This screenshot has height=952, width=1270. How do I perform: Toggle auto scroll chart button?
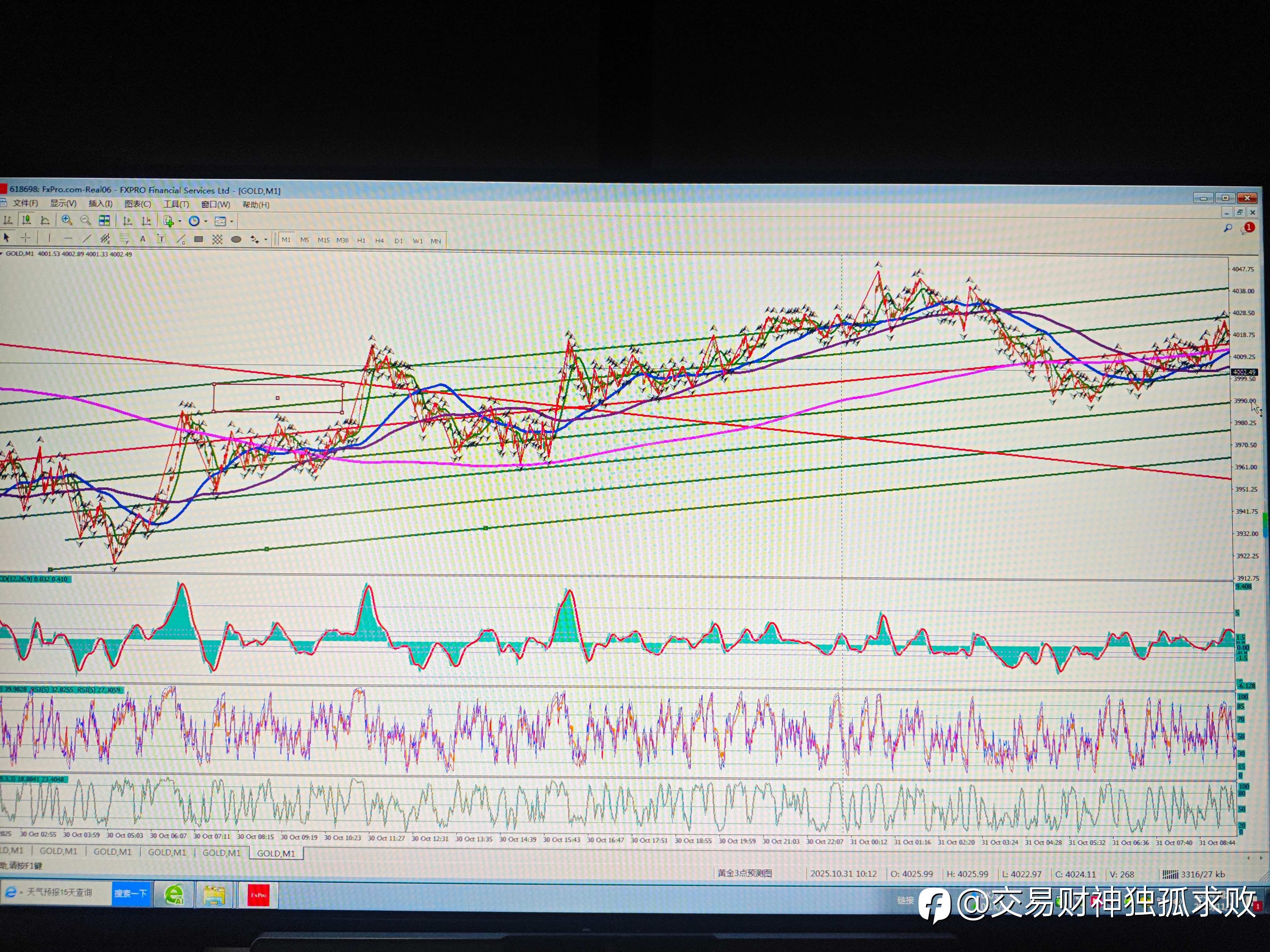coord(127,221)
